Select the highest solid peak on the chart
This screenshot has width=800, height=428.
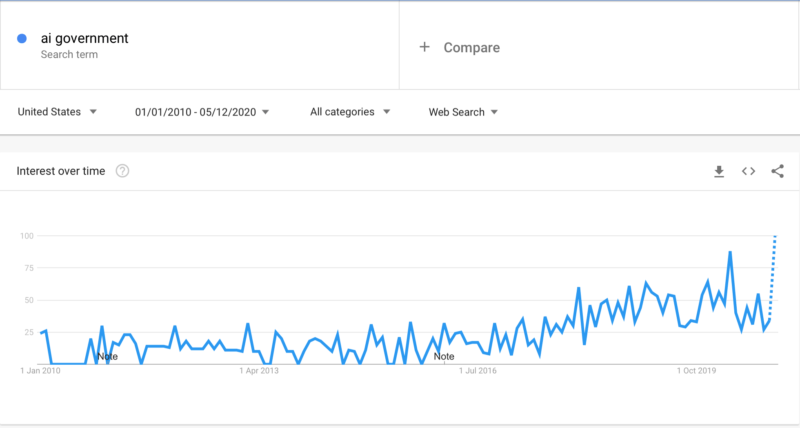730,251
